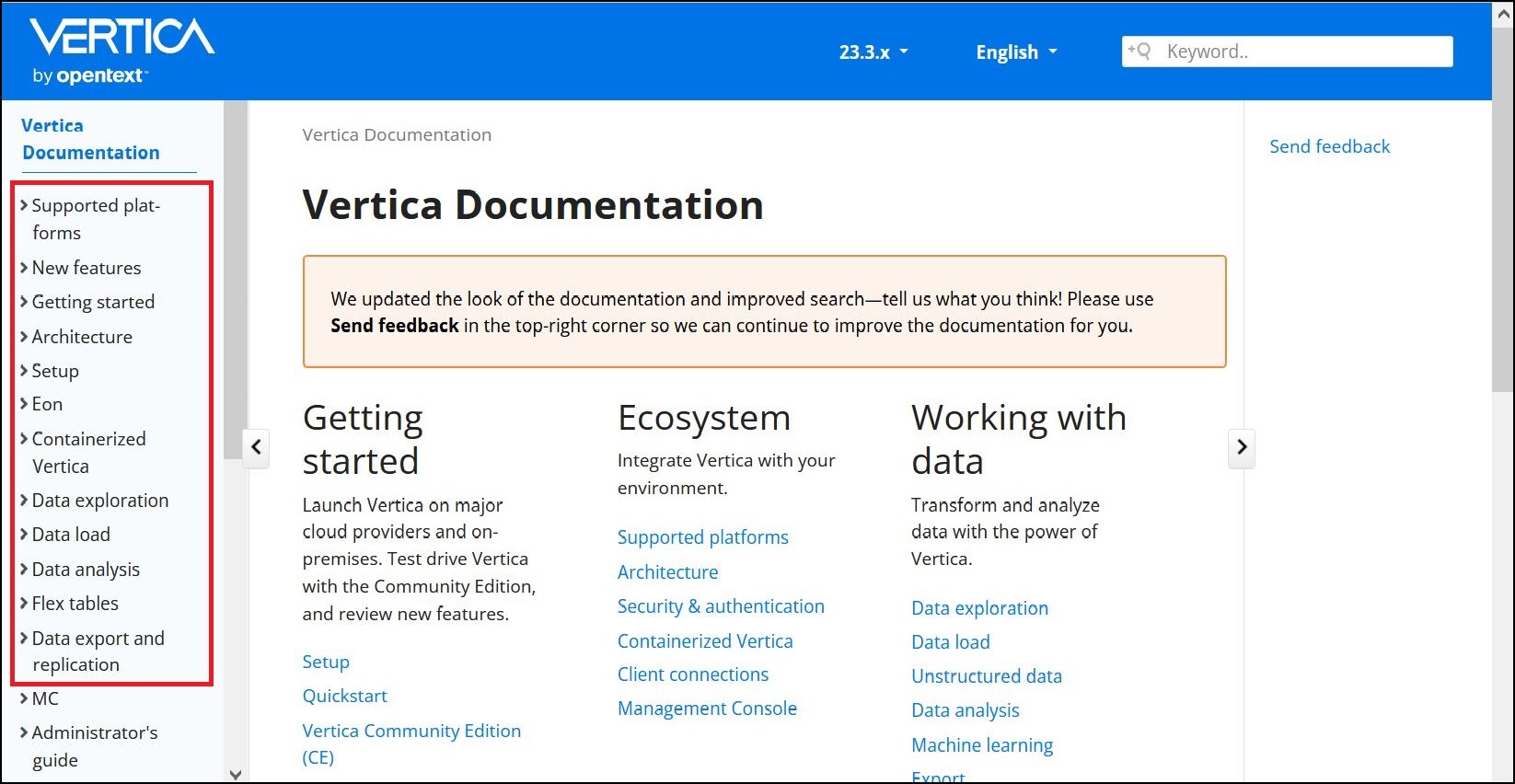1515x784 pixels.
Task: Open New features in sidebar
Action: pos(87,268)
